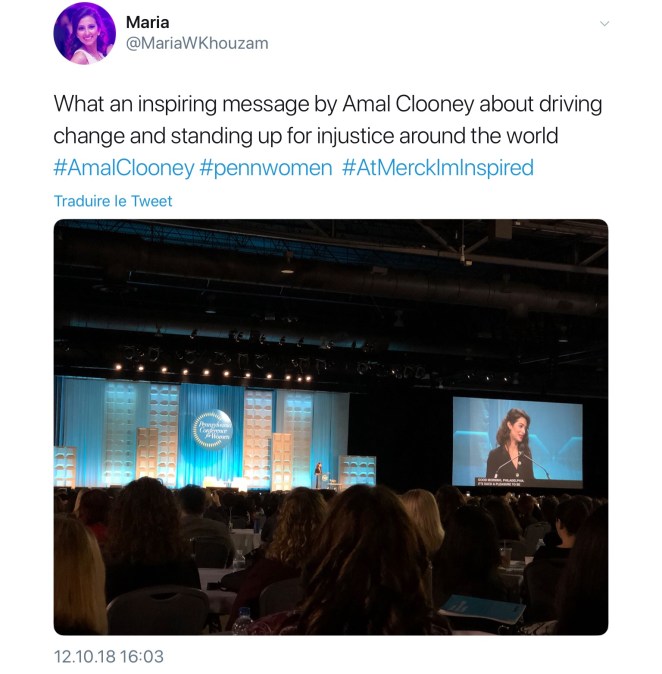Open Maria's profile picture
Viewport: 662px width, 674px height.
click(x=84, y=33)
